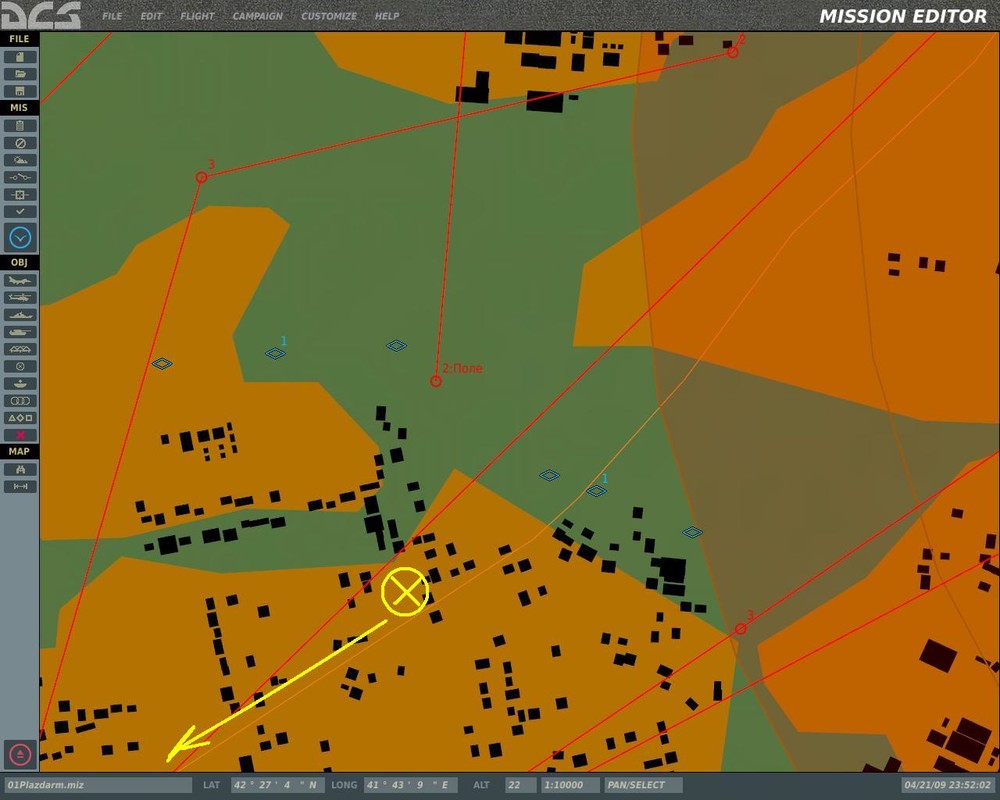The image size is (1000, 800).
Task: Select the helicopter group tool
Action: (x=20, y=297)
